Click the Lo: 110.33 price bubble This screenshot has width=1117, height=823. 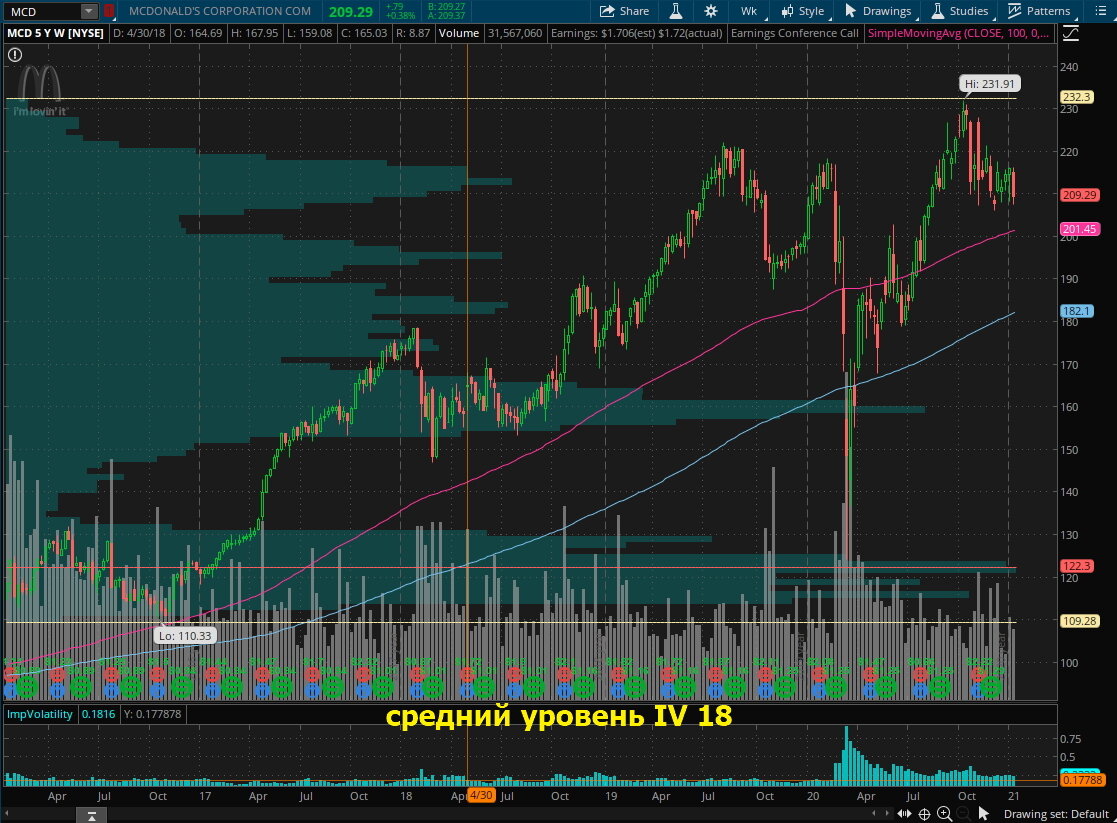(x=185, y=636)
